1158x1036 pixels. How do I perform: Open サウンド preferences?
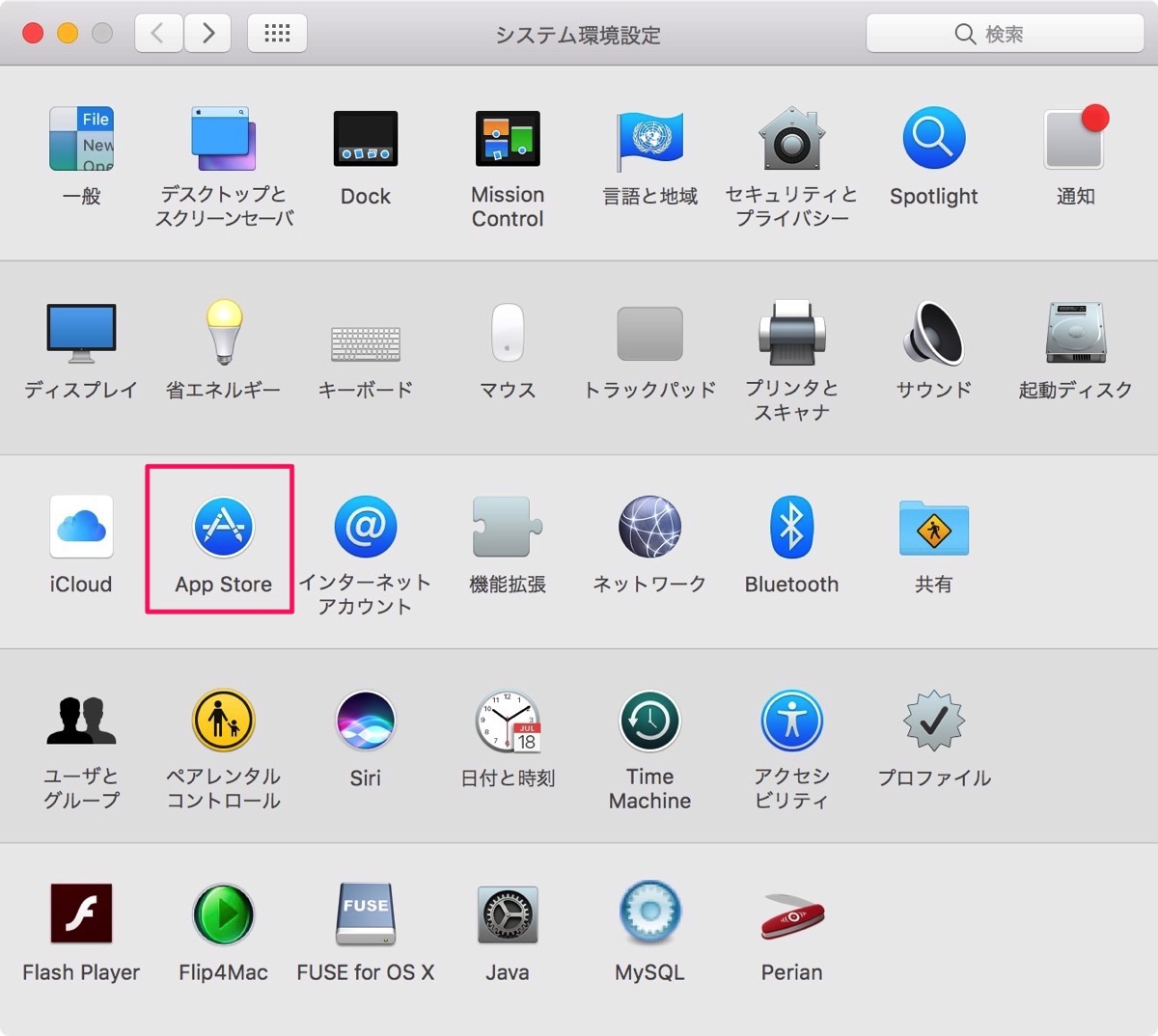(x=933, y=333)
